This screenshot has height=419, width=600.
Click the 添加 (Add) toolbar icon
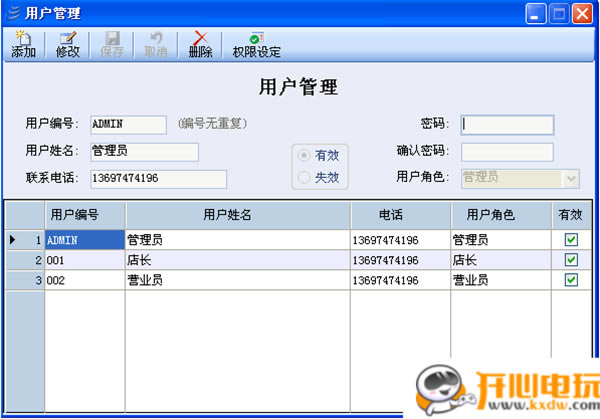click(23, 38)
